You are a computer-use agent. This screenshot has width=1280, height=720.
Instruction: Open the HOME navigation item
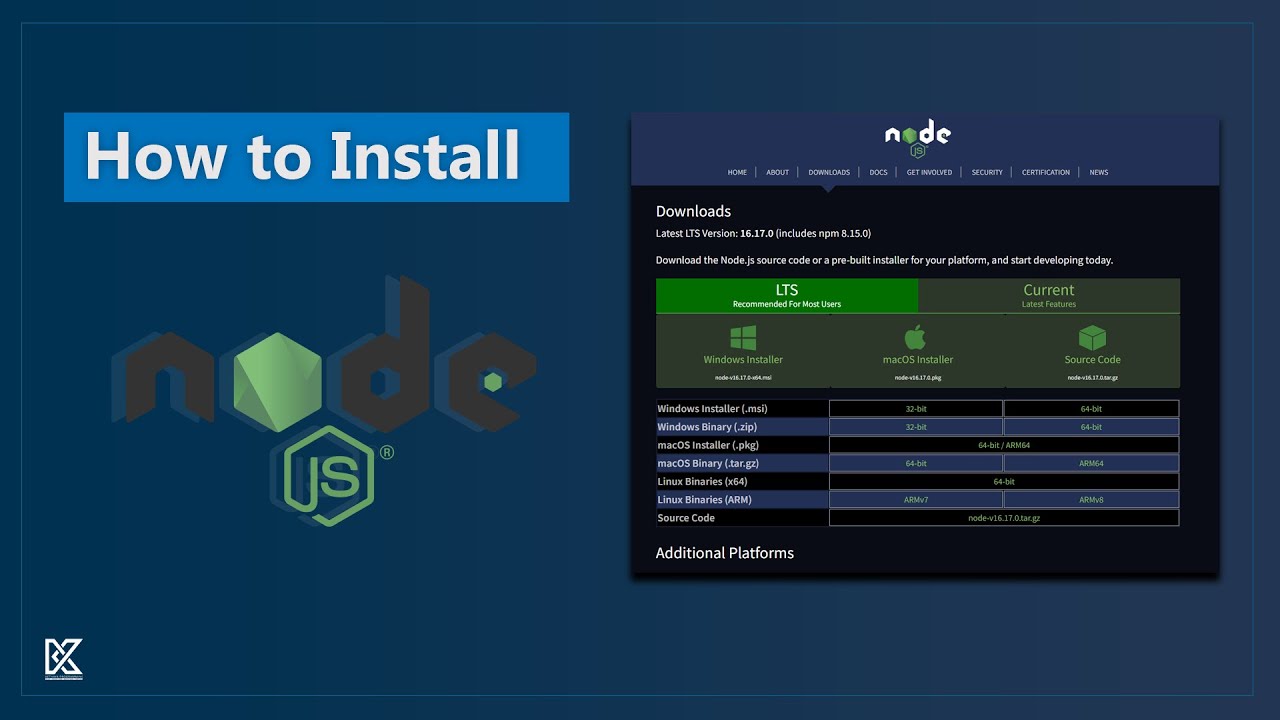pos(737,172)
